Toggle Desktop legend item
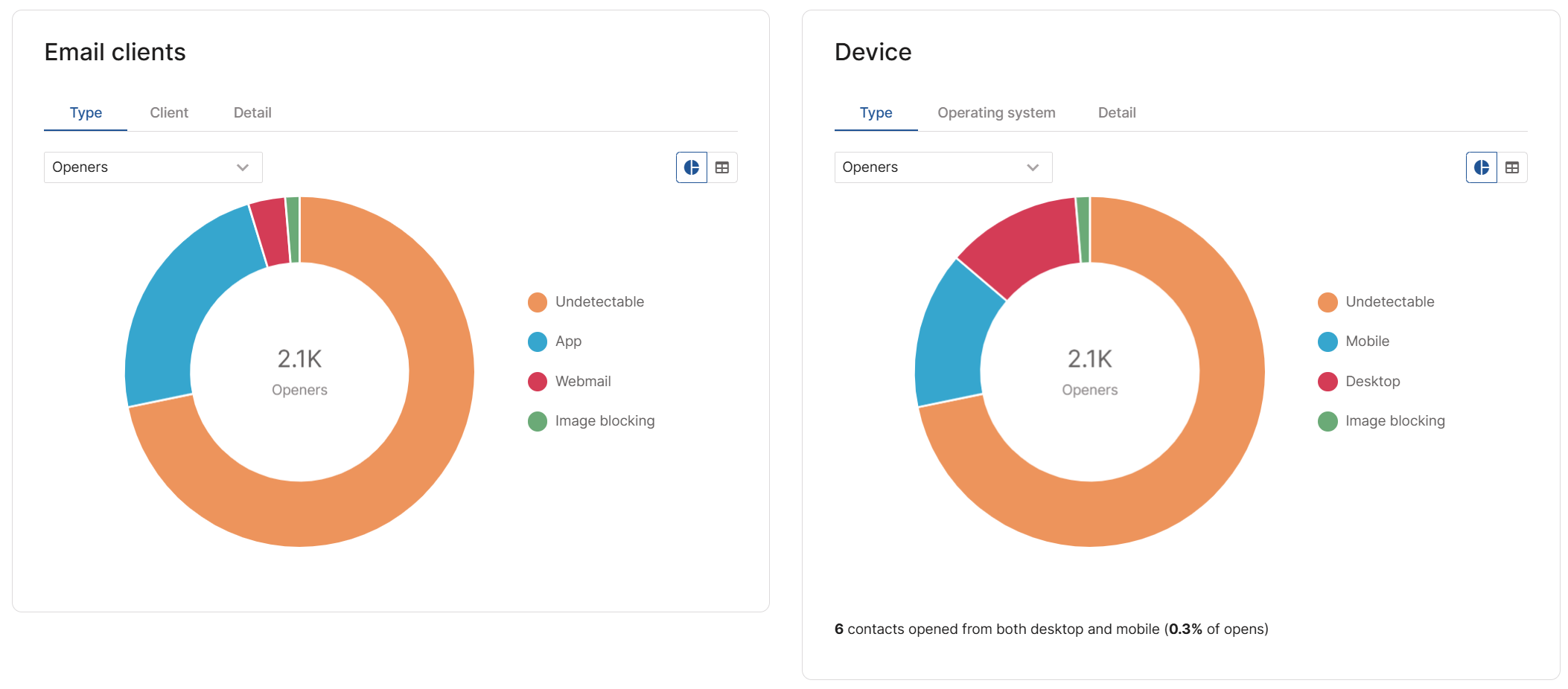 click(1359, 382)
